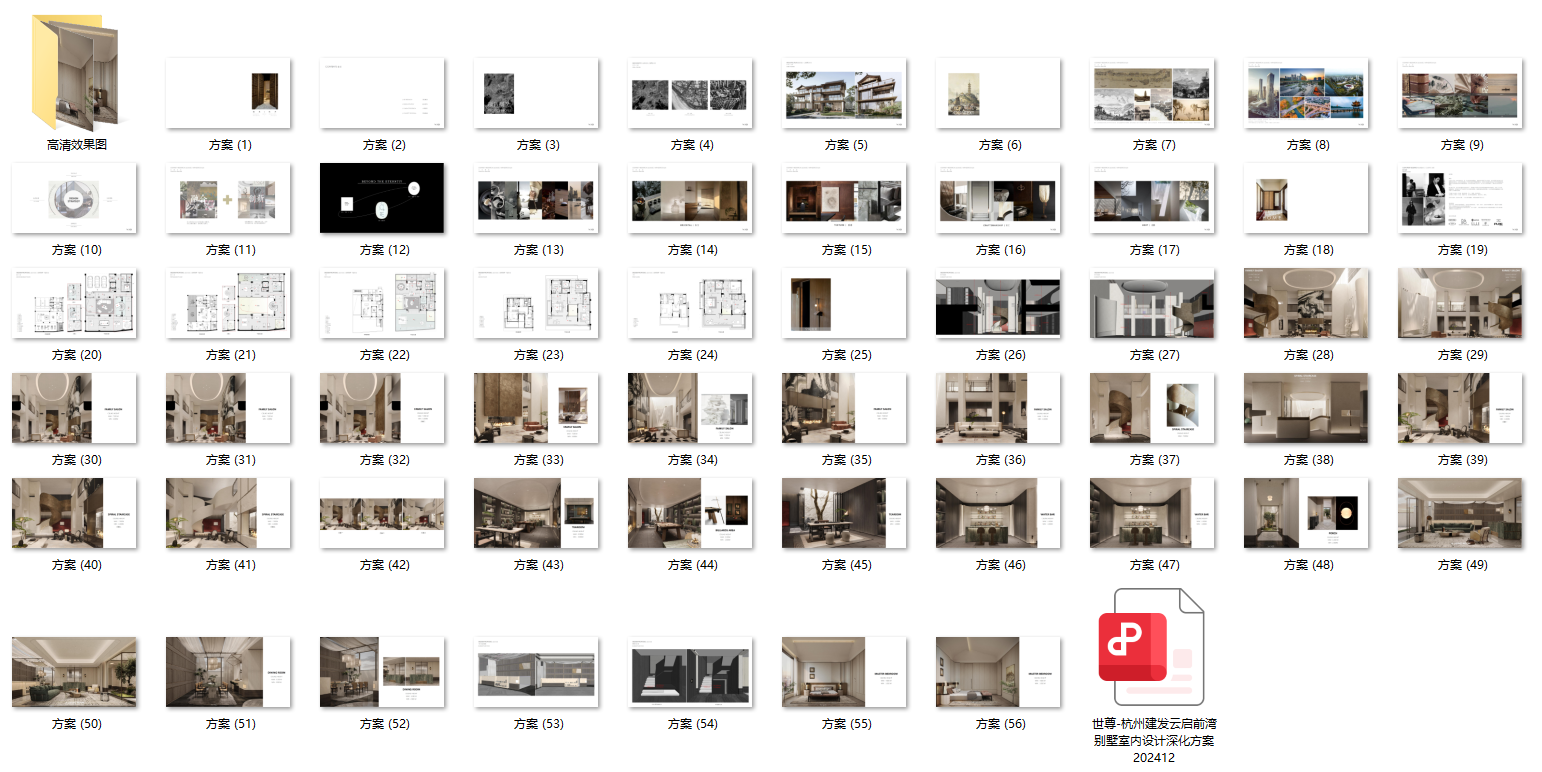The width and height of the screenshot is (1542, 772).
Task: Click the 方案 (42) triple-image thumbnail
Action: click(382, 513)
